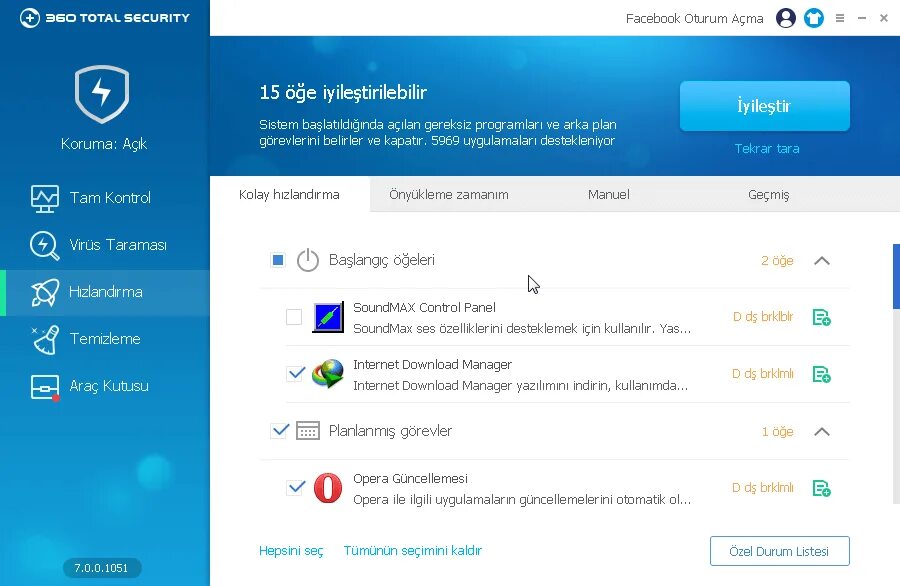Open Tam Kontrol from sidebar
The height and width of the screenshot is (586, 900).
click(x=105, y=197)
